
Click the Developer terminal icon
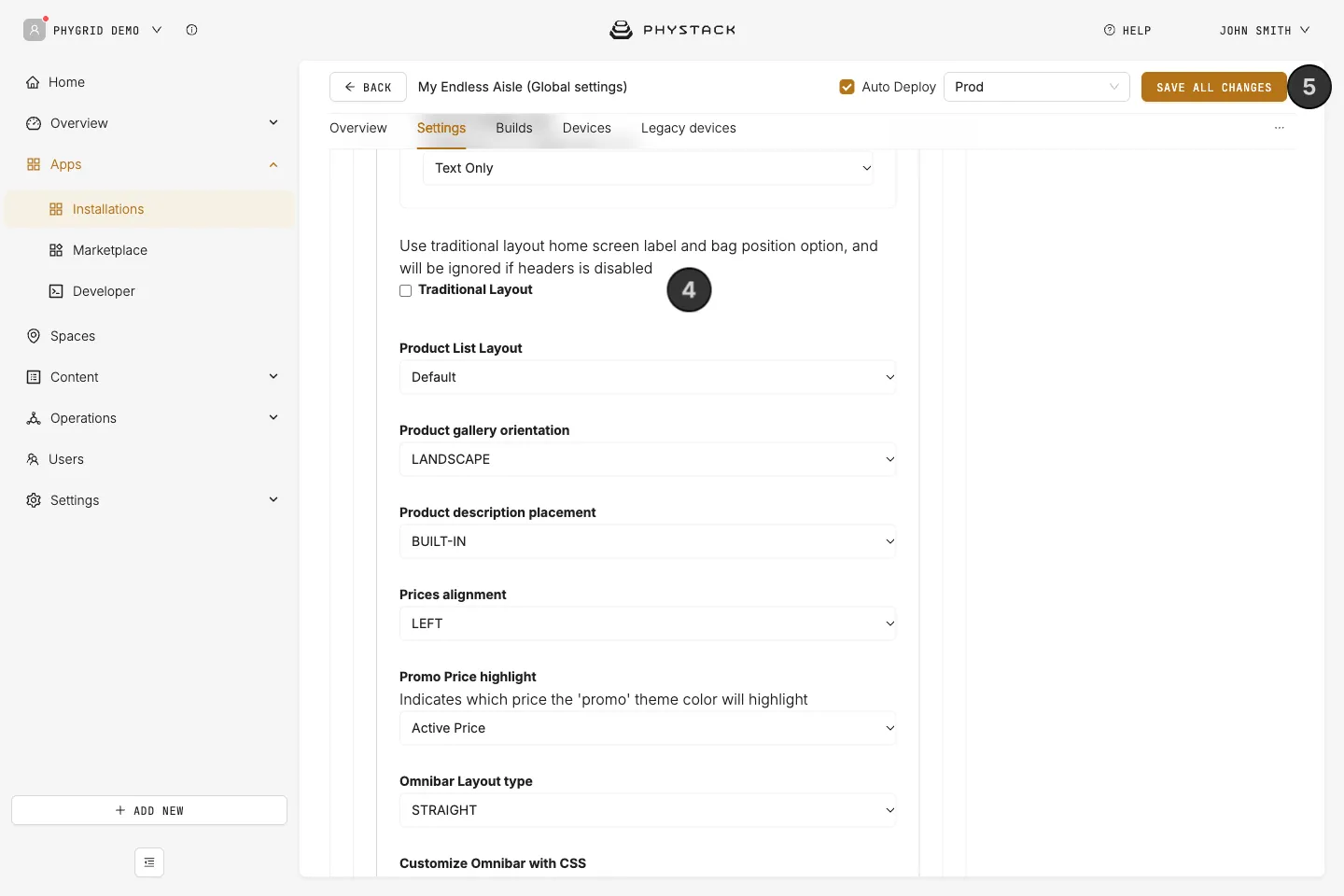(56, 291)
